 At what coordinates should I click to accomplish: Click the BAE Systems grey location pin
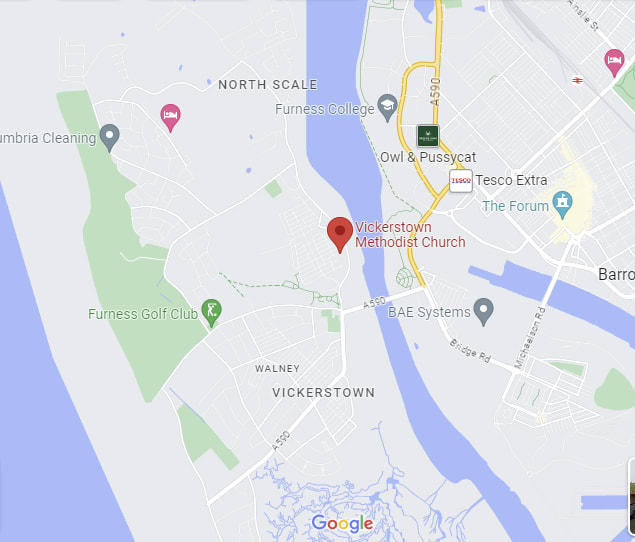coord(484,312)
